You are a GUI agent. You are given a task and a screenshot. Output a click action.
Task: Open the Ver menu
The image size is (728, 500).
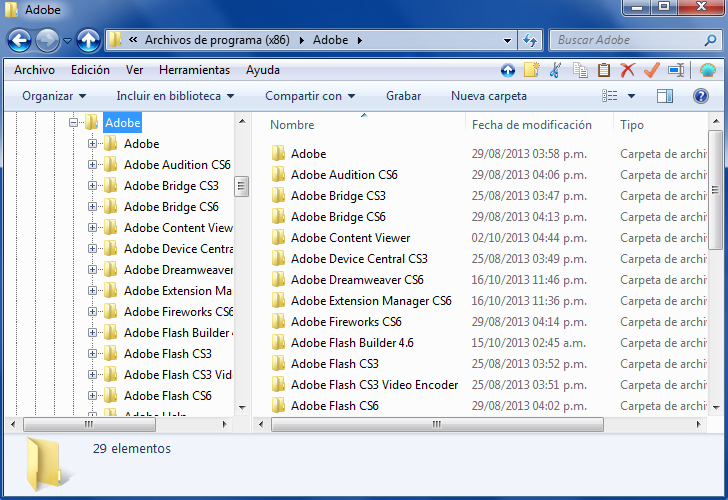[x=134, y=70]
